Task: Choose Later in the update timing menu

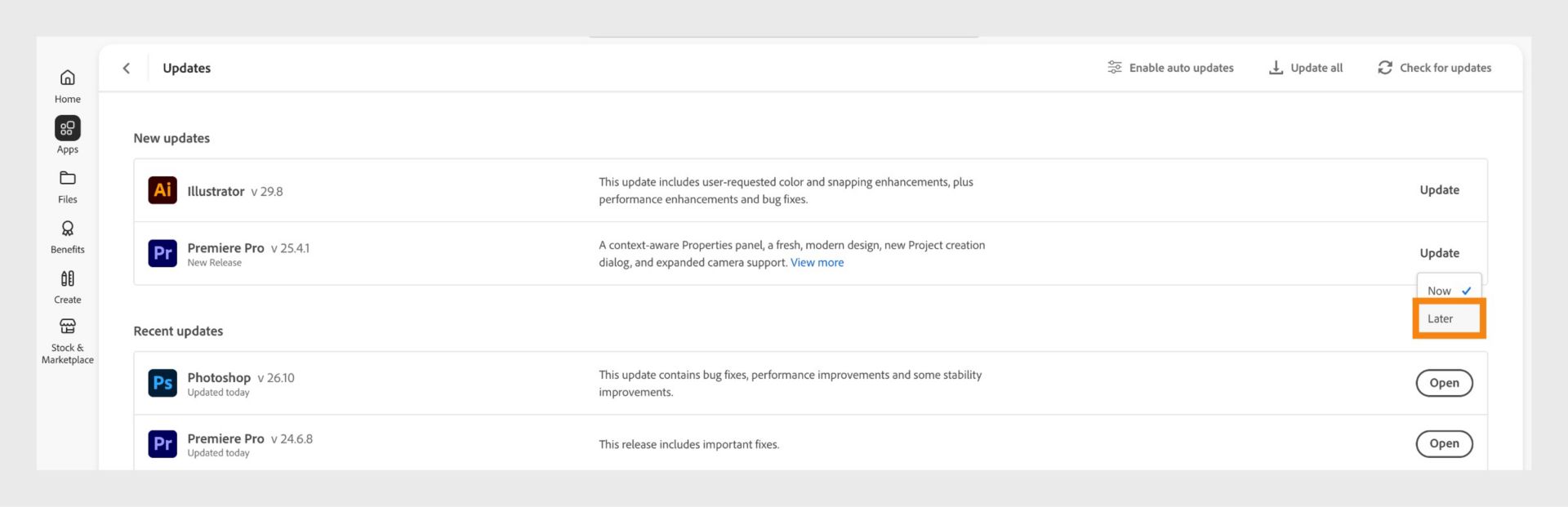Action: click(x=1441, y=318)
